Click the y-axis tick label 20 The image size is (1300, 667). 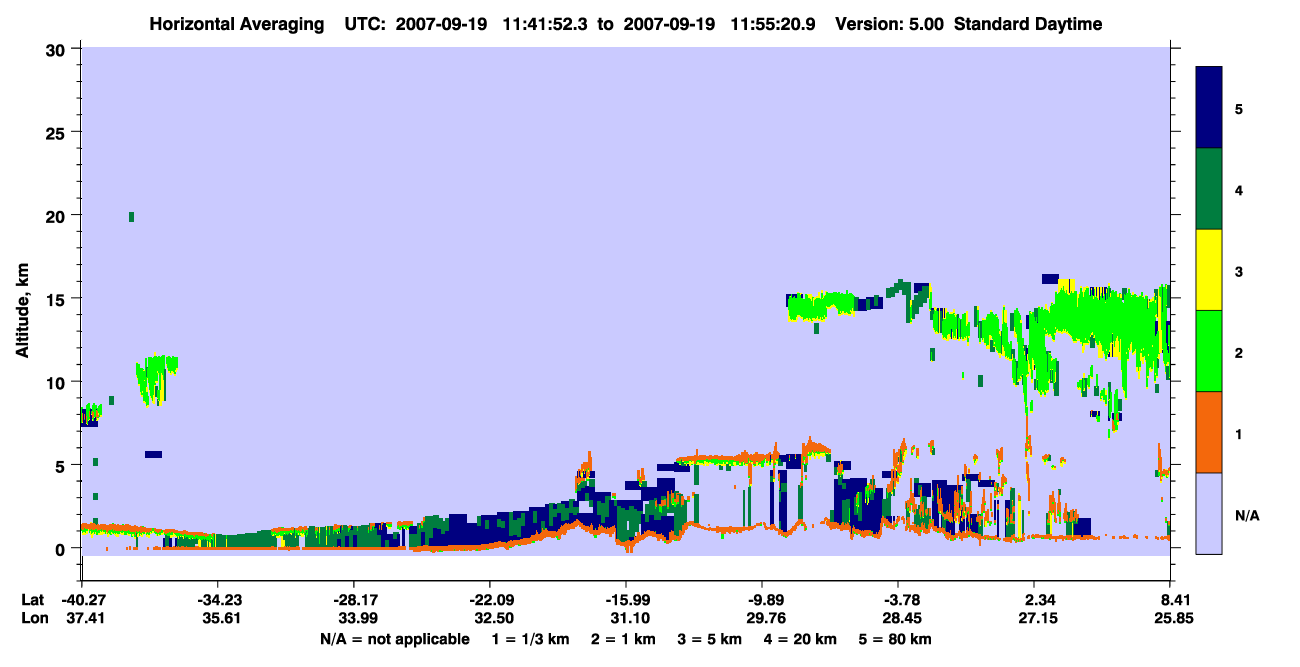tap(58, 215)
